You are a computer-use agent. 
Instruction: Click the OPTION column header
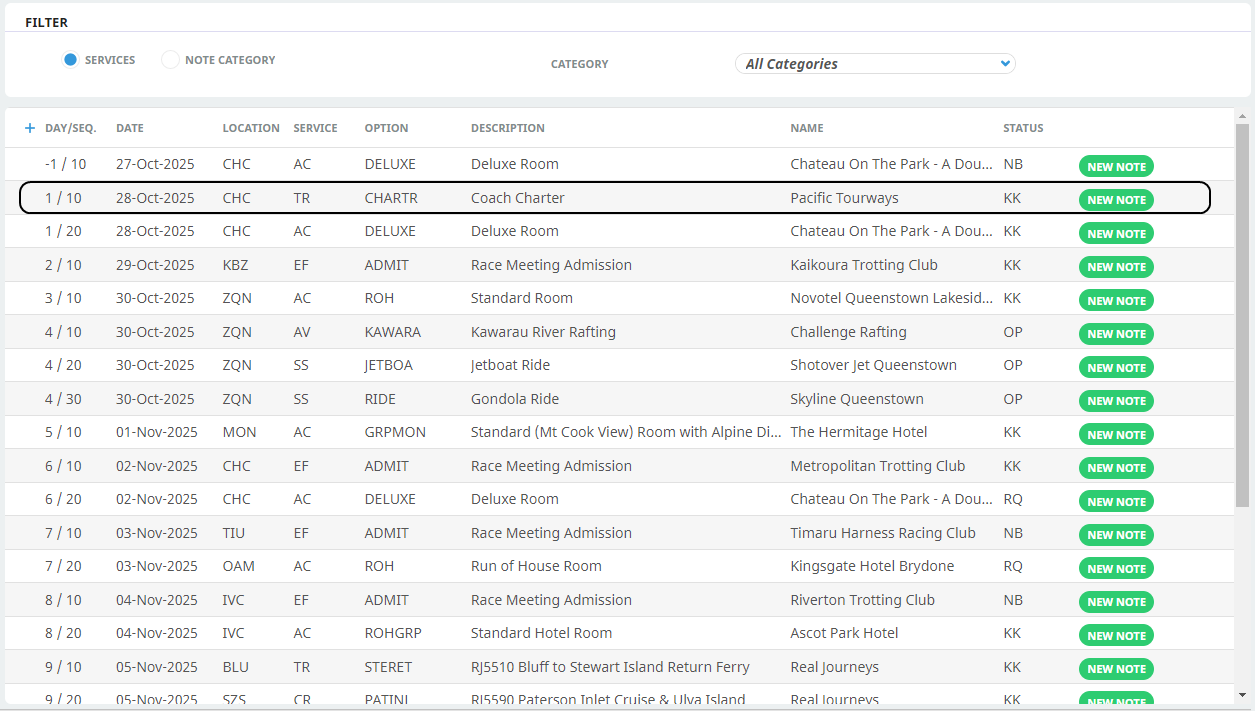pyautogui.click(x=386, y=128)
